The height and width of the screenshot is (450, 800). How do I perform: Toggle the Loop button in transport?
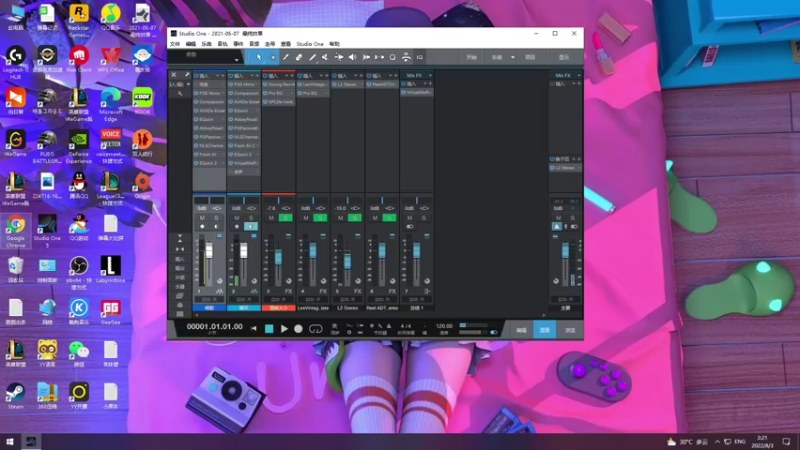315,329
